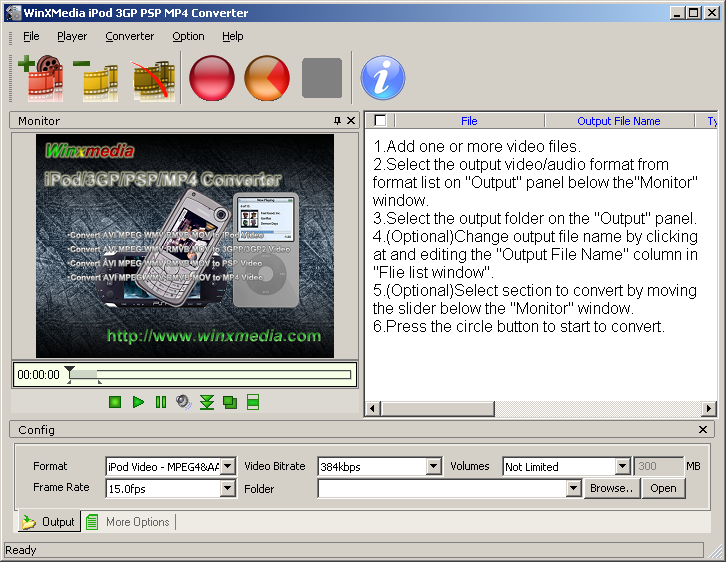Click the Ready status bar text
Image resolution: width=726 pixels, height=562 pixels.
tap(21, 550)
